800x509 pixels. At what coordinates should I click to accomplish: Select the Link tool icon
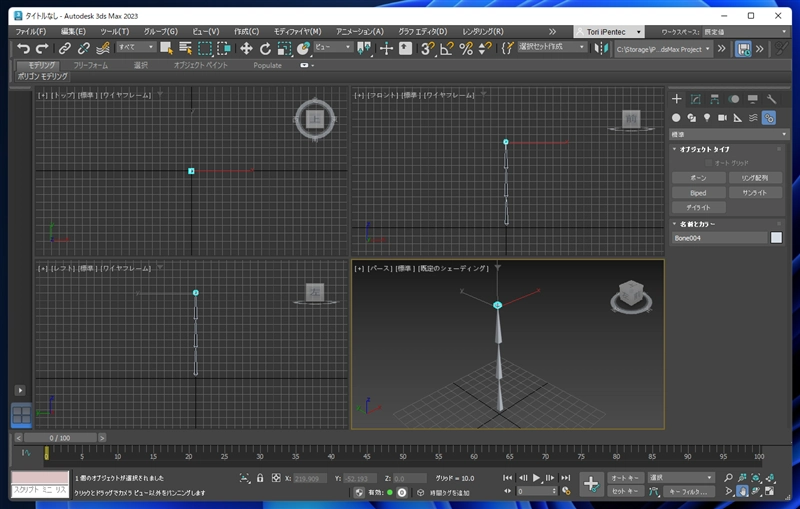64,48
